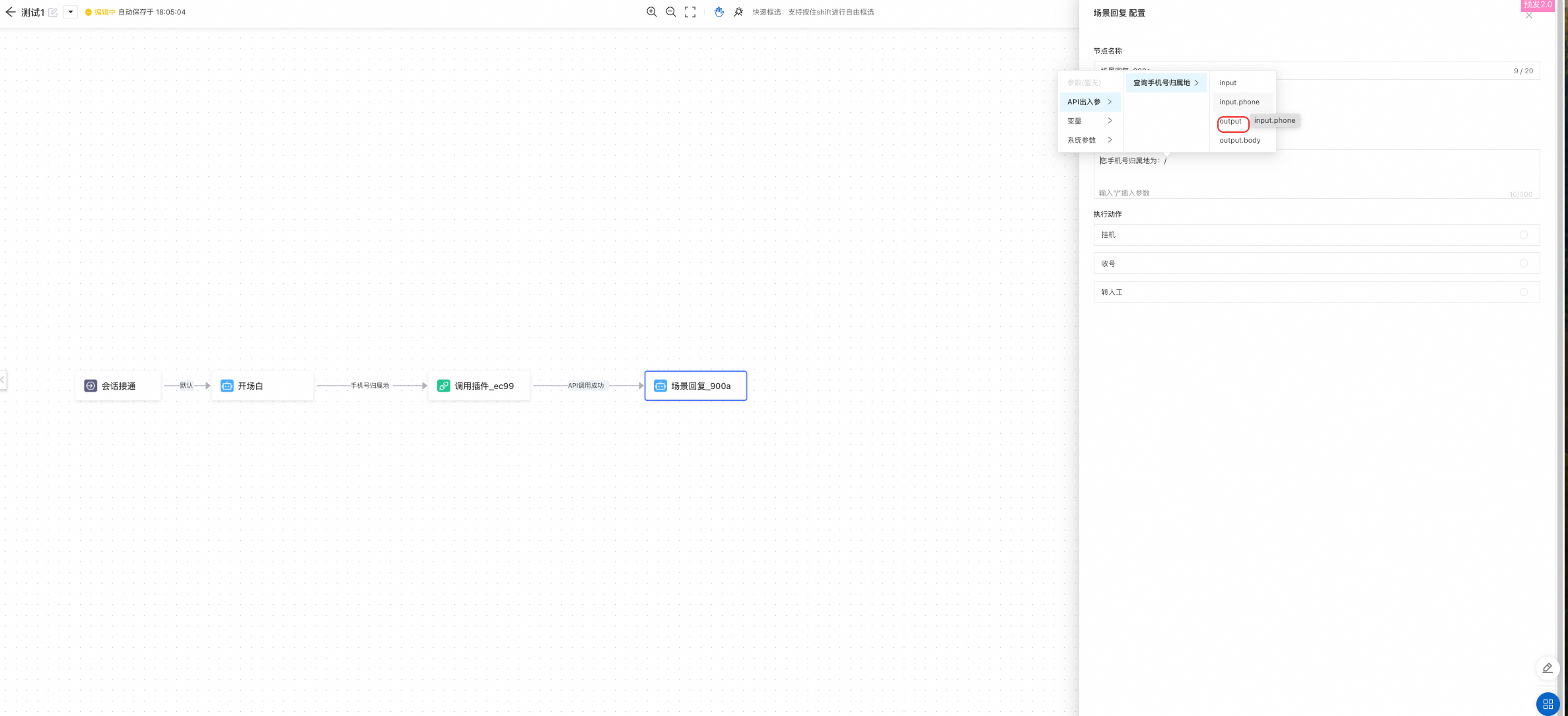Select the 场景回复_900a node
The image size is (1568, 716).
point(695,386)
